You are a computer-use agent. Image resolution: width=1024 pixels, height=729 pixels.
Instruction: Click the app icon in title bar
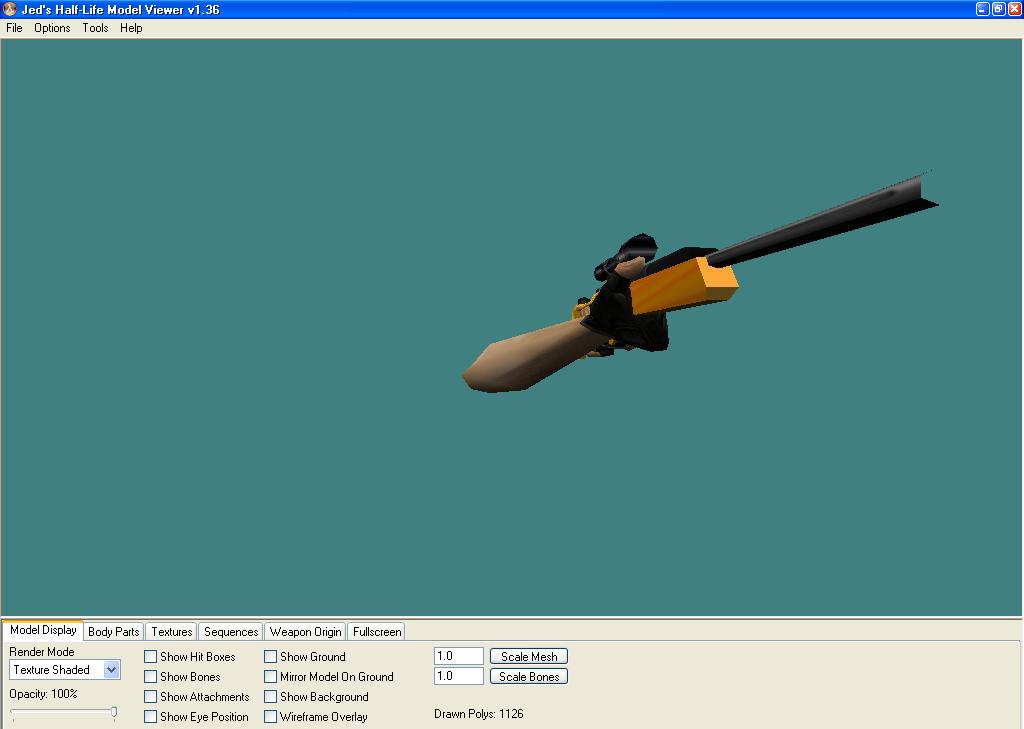(x=9, y=9)
